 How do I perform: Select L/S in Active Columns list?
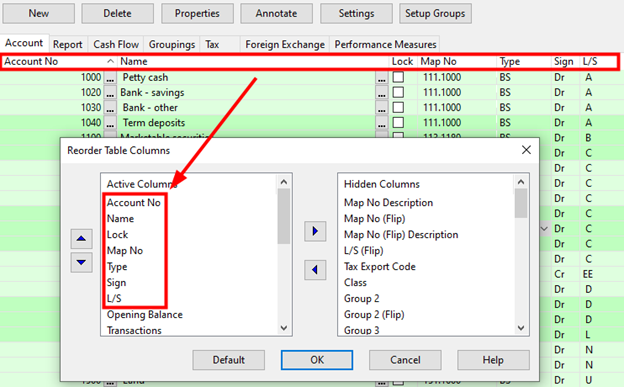[x=114, y=299]
